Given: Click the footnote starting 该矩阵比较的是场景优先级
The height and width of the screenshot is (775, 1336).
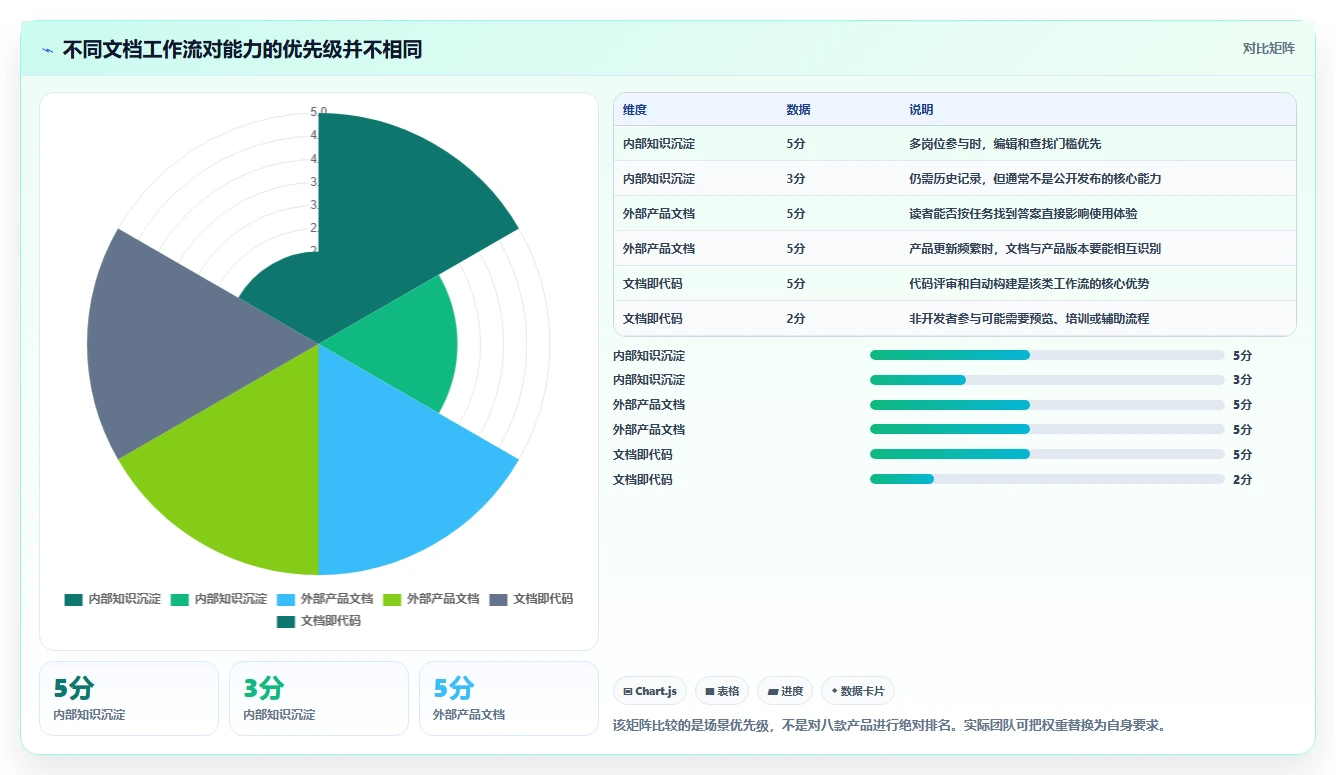Looking at the screenshot, I should pos(889,725).
